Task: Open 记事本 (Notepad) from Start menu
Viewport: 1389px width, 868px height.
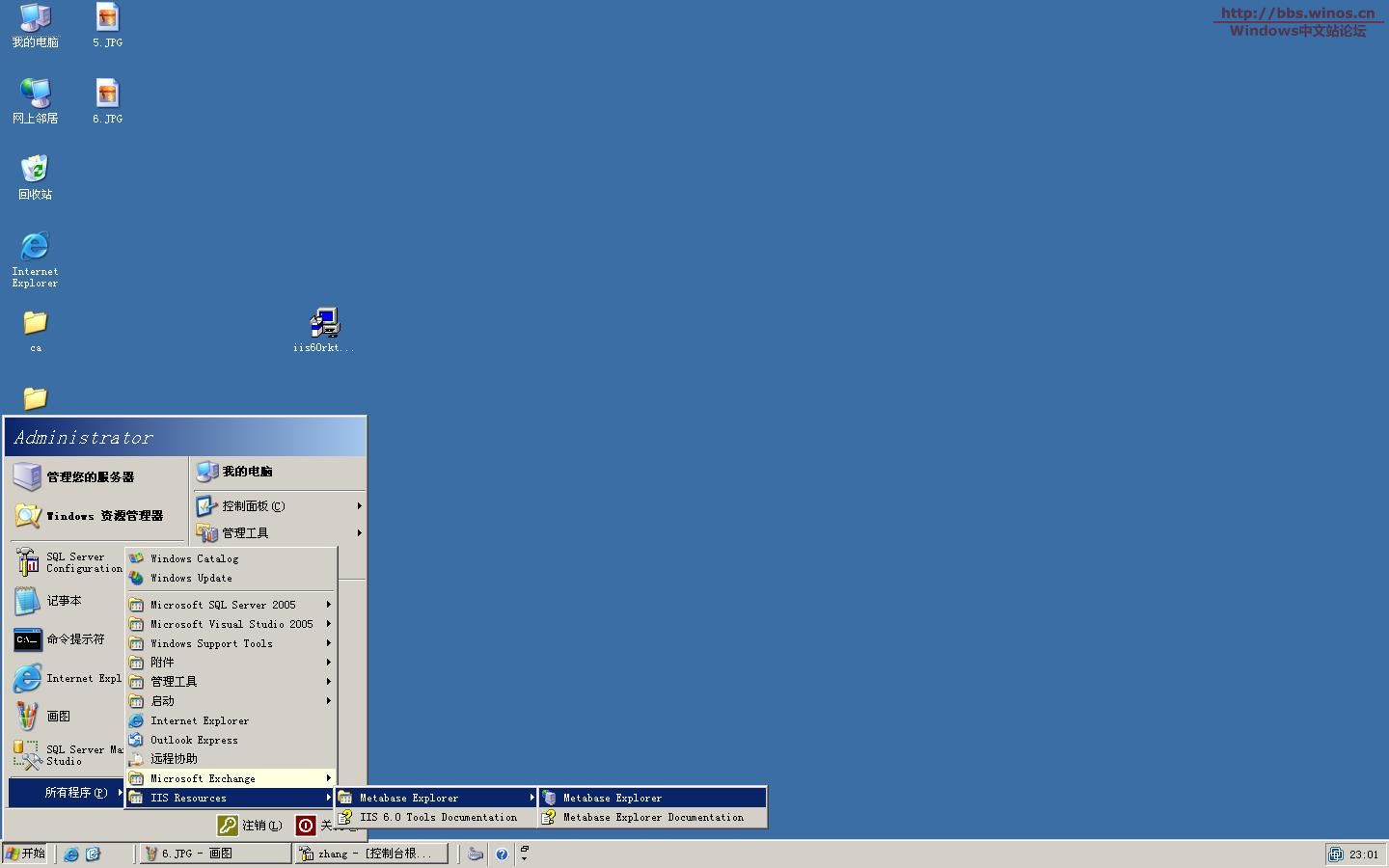Action: 68,601
